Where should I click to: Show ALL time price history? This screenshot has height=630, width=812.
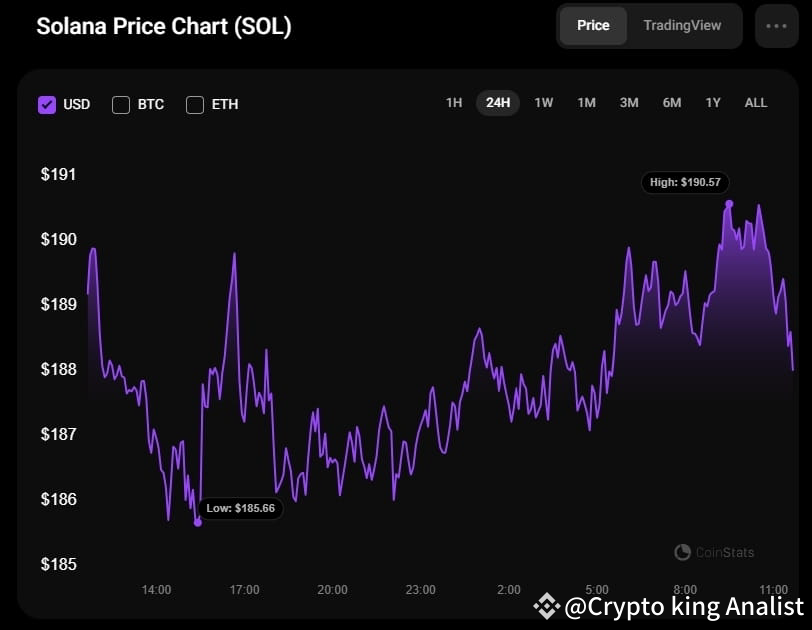(x=756, y=103)
